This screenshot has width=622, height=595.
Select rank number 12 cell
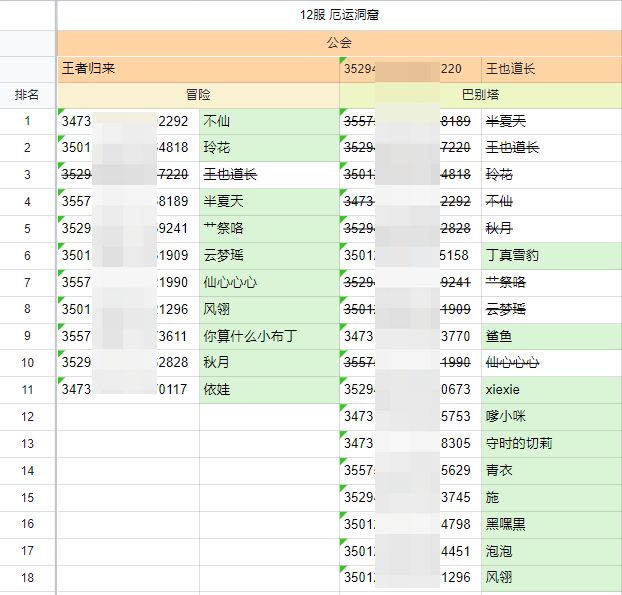click(x=27, y=417)
